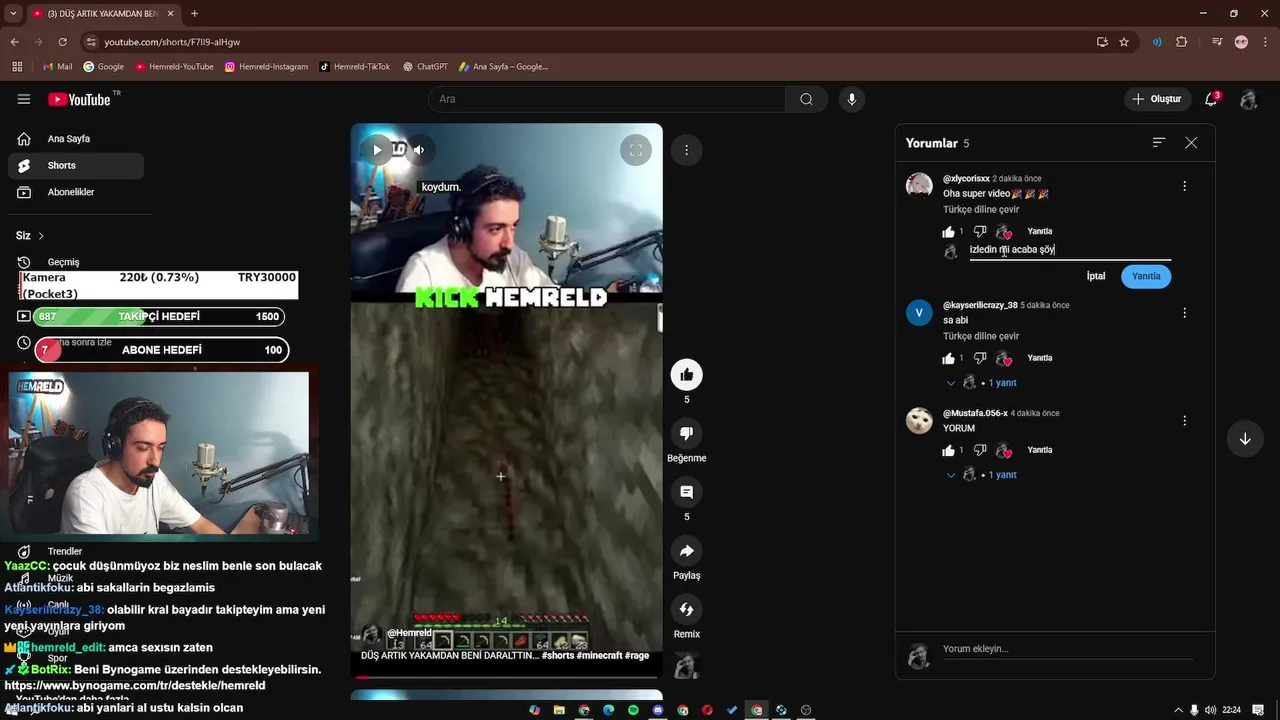This screenshot has width=1280, height=720.
Task: Click the reply text input field
Action: pos(1070,250)
